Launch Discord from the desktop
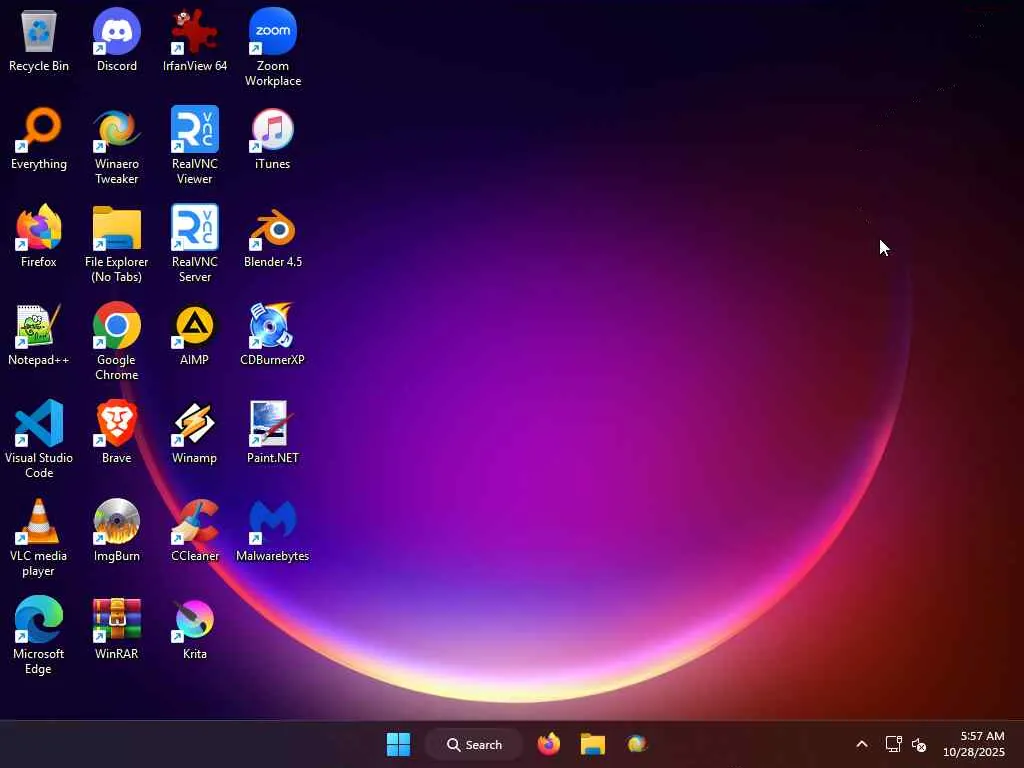1024x768 pixels. 116,40
